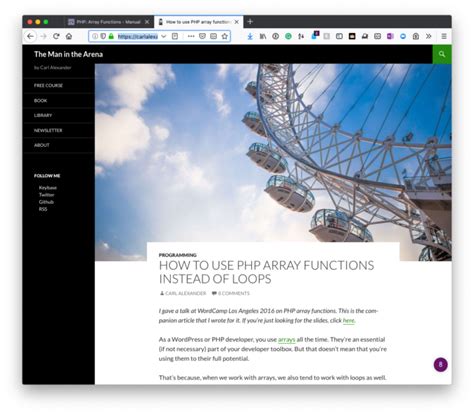
Task: Open the Library bookshelf icon
Action: pyautogui.click(x=263, y=36)
